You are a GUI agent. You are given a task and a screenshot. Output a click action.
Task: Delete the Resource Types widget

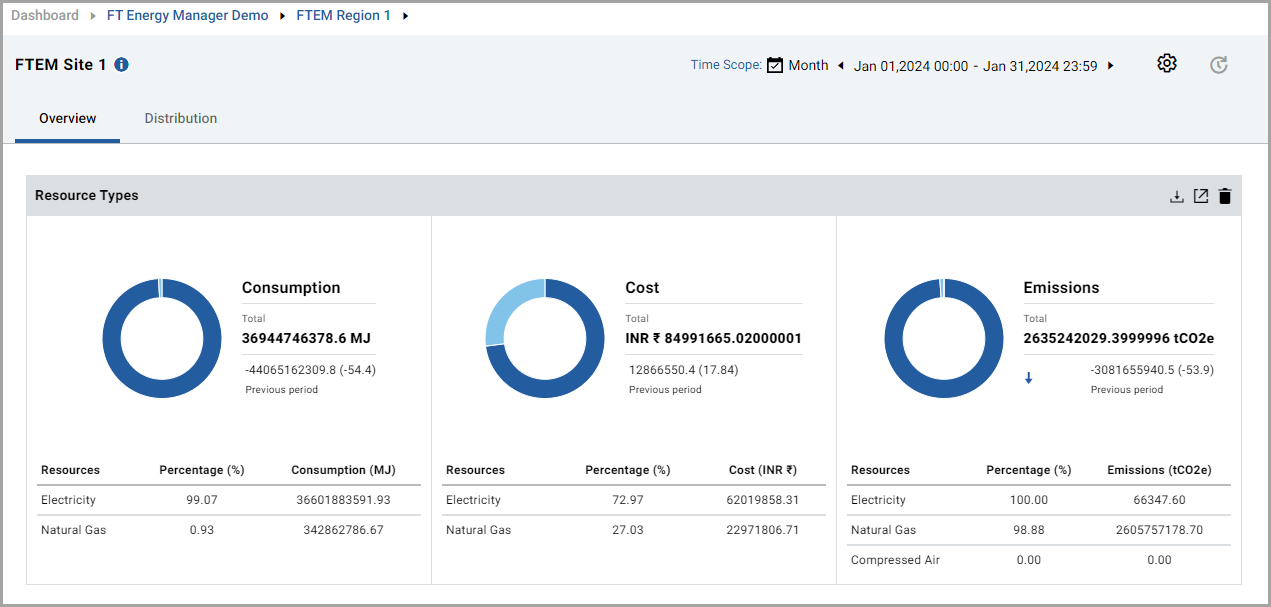tap(1225, 196)
